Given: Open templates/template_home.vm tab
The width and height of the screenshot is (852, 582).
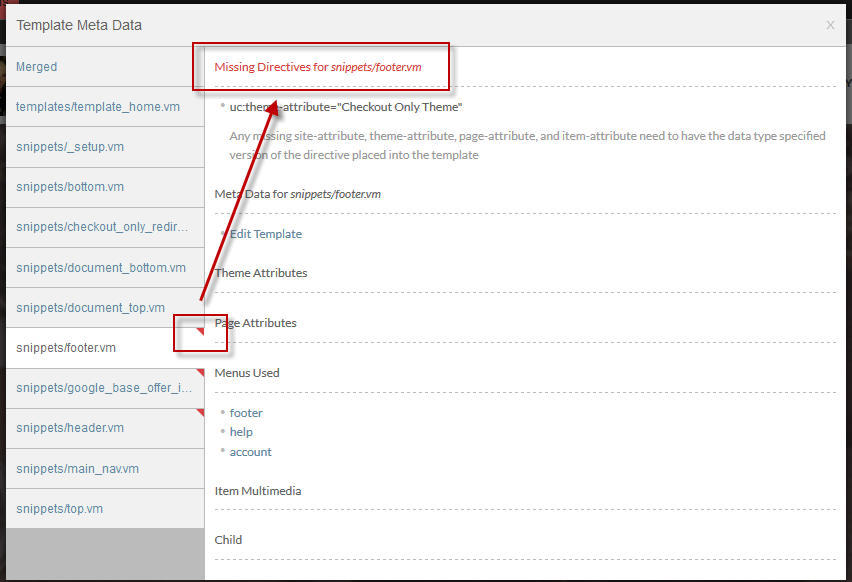Looking at the screenshot, I should 105,107.
